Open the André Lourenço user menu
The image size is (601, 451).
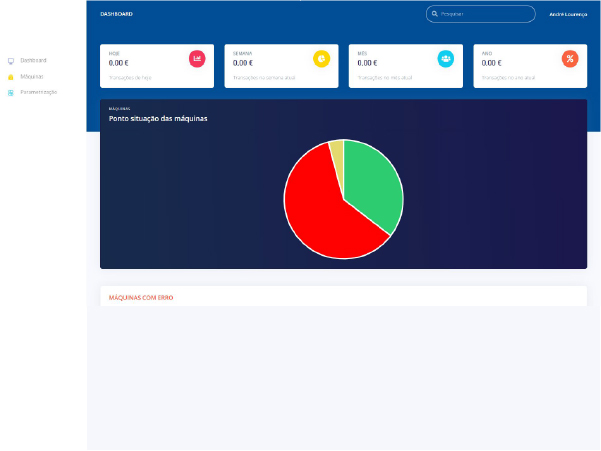click(x=570, y=14)
